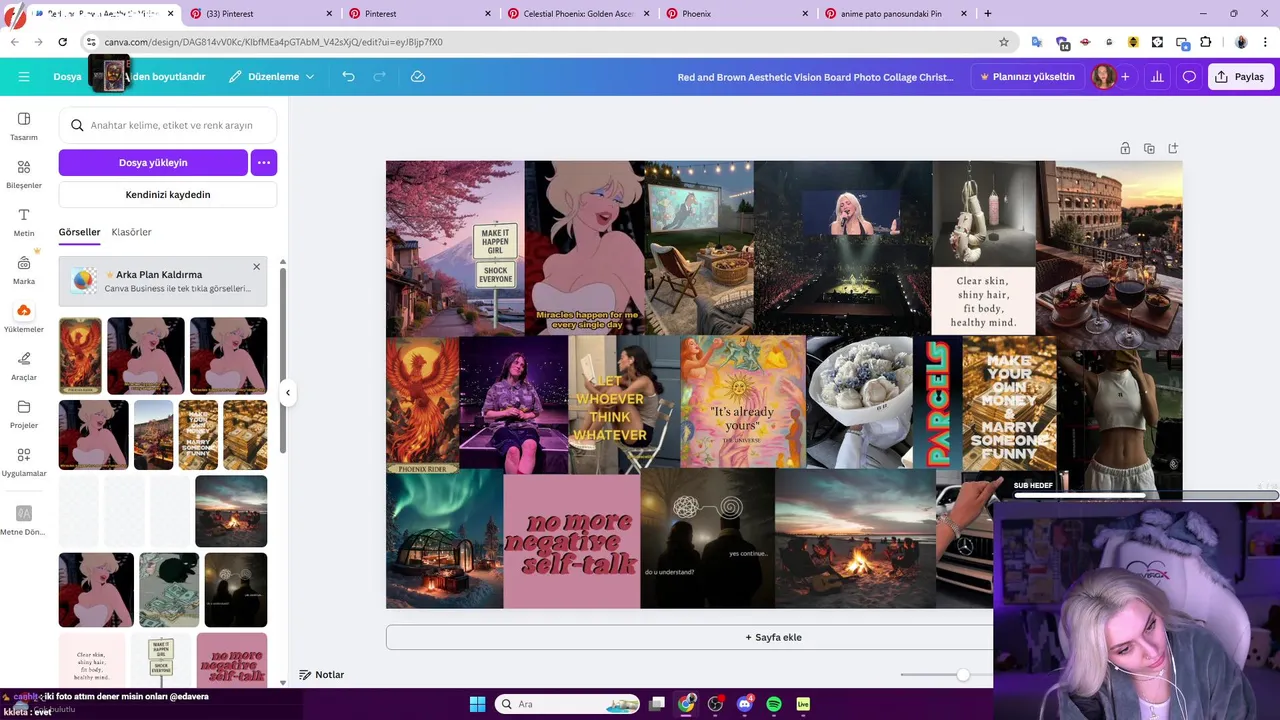Open the Dosya file menu
Image resolution: width=1280 pixels, height=720 pixels.
coord(67,77)
